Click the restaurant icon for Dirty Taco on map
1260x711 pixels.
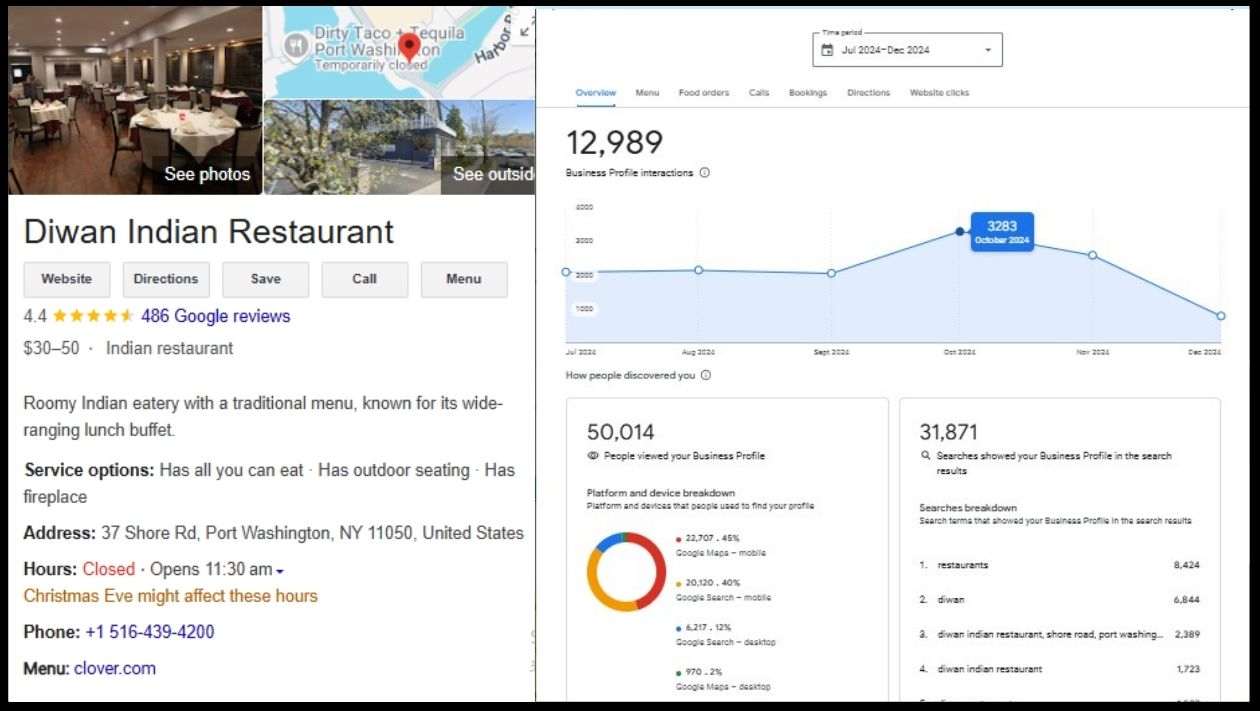pos(295,46)
